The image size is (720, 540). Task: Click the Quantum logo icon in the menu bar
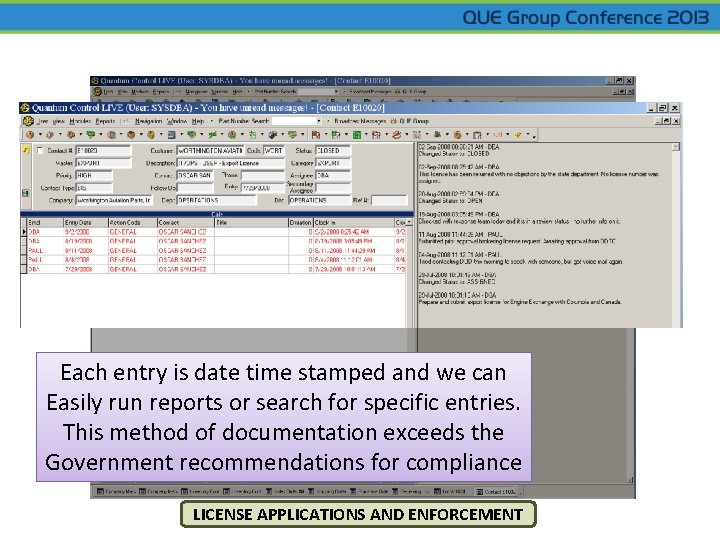click(x=28, y=121)
